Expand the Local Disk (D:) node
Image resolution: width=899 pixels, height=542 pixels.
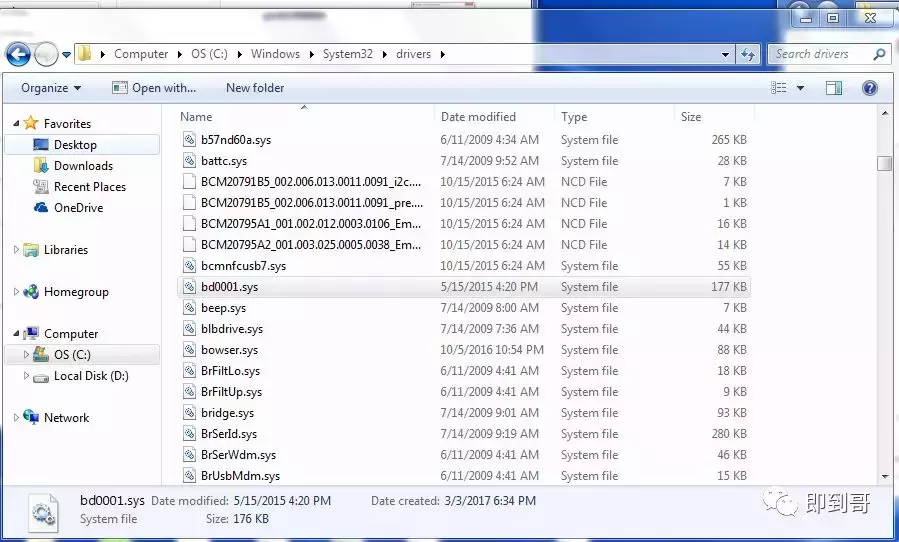(27, 376)
